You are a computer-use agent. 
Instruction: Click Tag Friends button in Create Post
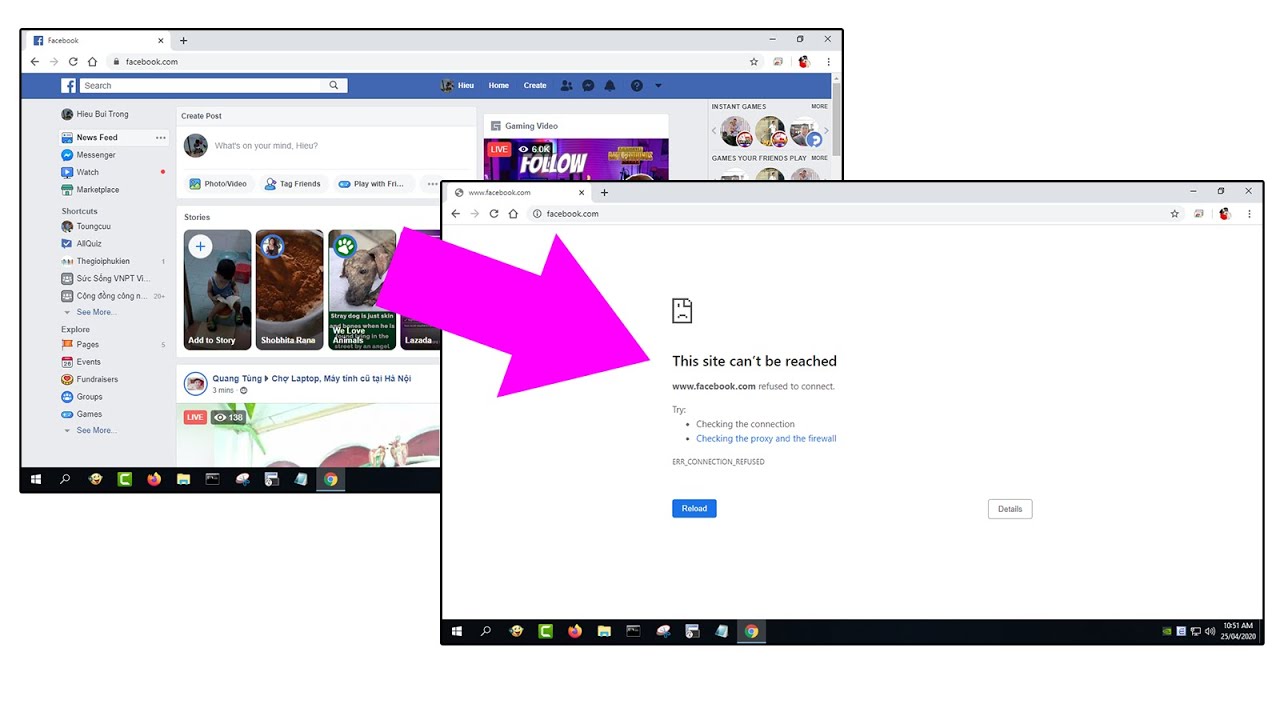[x=293, y=184]
